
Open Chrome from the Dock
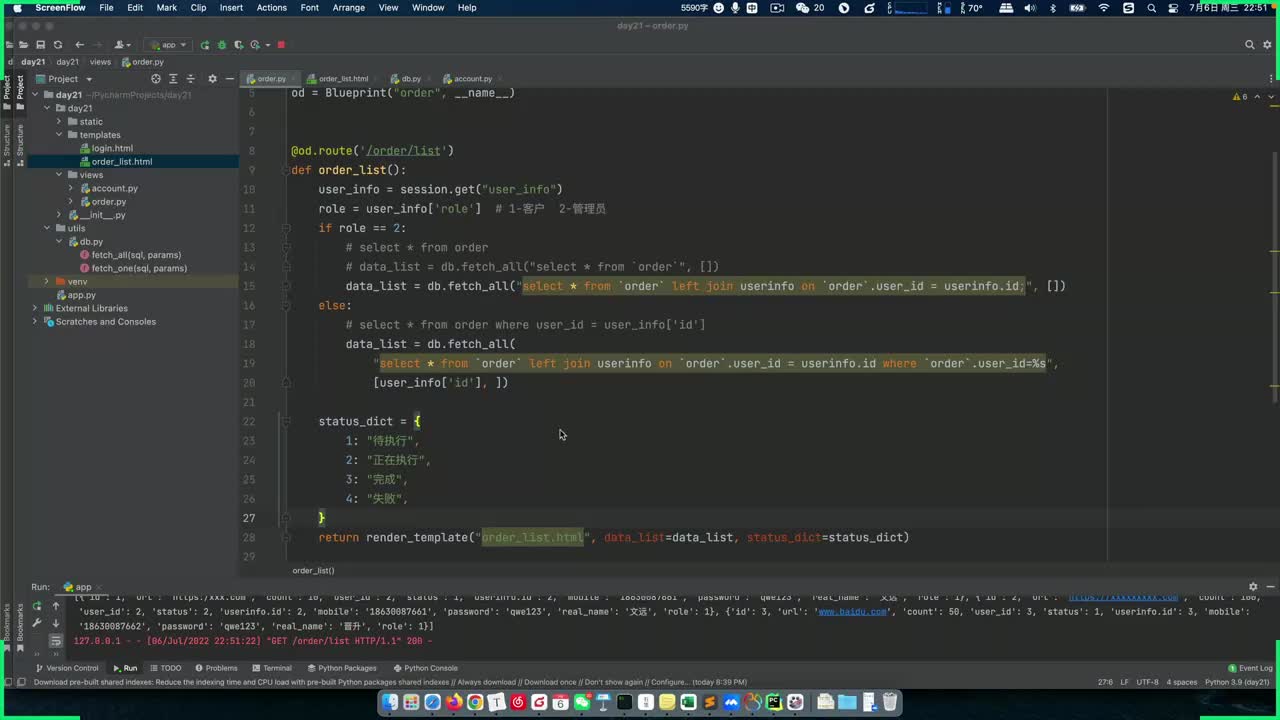(475, 702)
